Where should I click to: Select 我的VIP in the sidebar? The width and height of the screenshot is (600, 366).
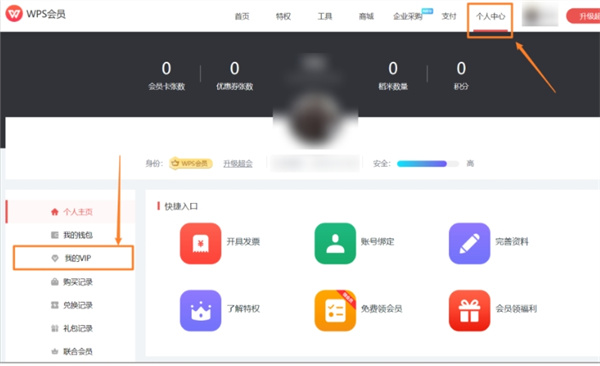pos(73,258)
